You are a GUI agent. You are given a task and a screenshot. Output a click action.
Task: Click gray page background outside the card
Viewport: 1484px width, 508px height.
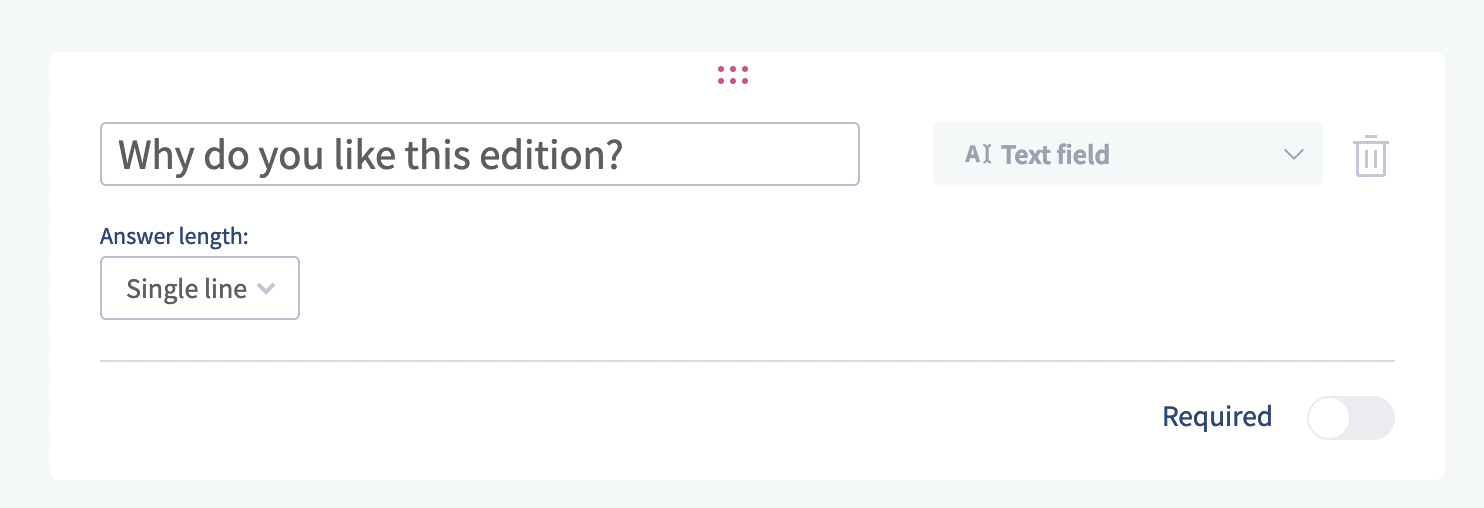pyautogui.click(x=740, y=24)
